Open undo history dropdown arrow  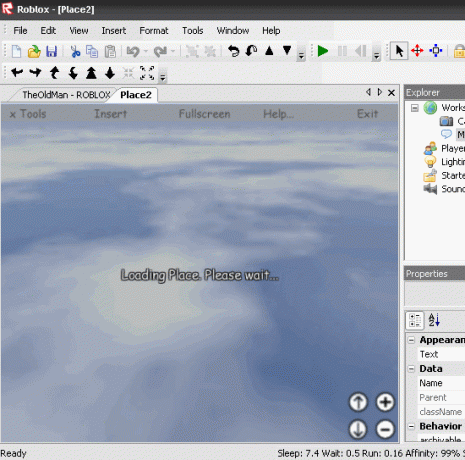(146, 52)
